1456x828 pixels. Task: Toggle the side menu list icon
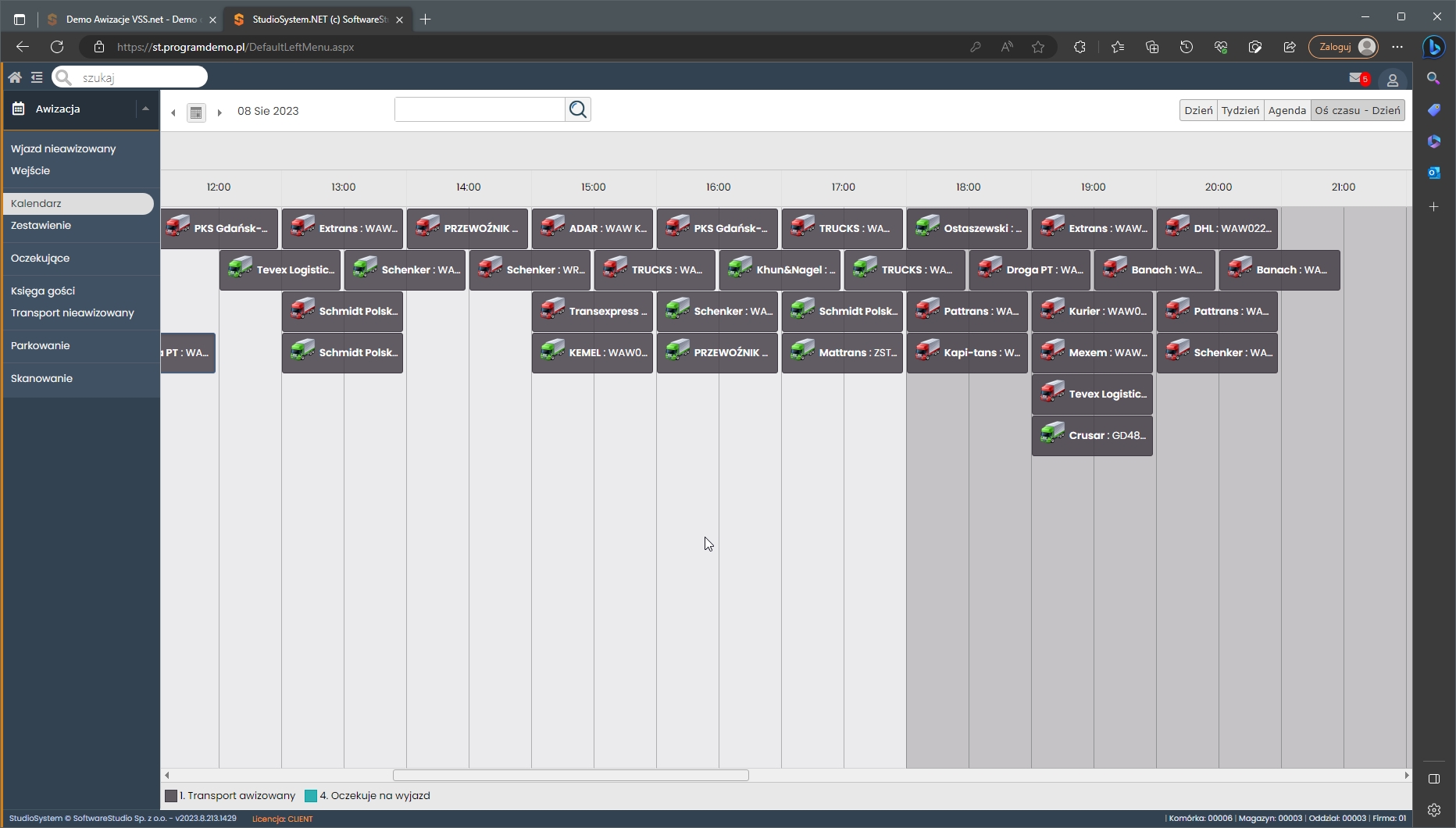coord(37,77)
